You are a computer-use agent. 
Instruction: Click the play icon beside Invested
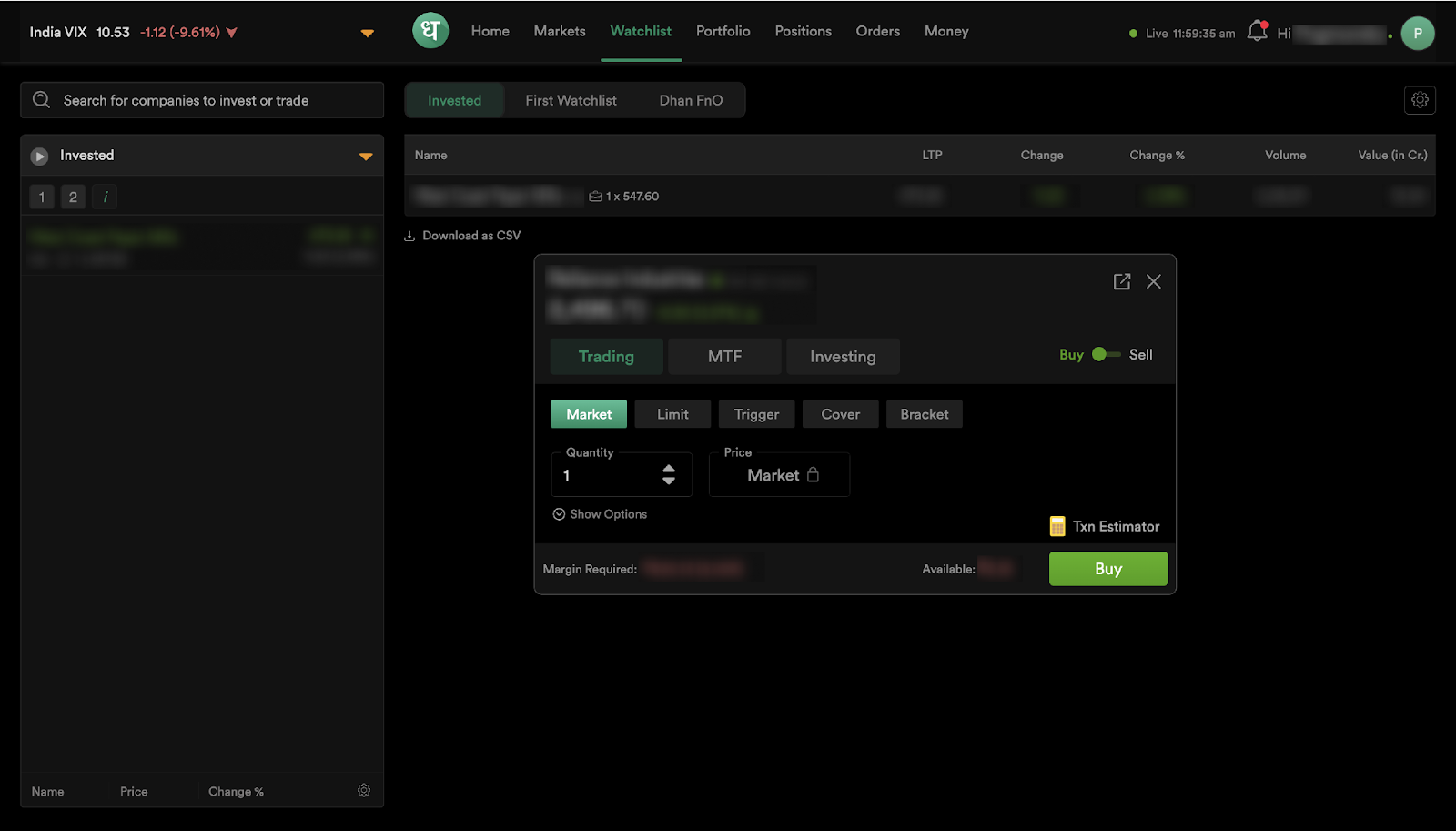click(40, 157)
